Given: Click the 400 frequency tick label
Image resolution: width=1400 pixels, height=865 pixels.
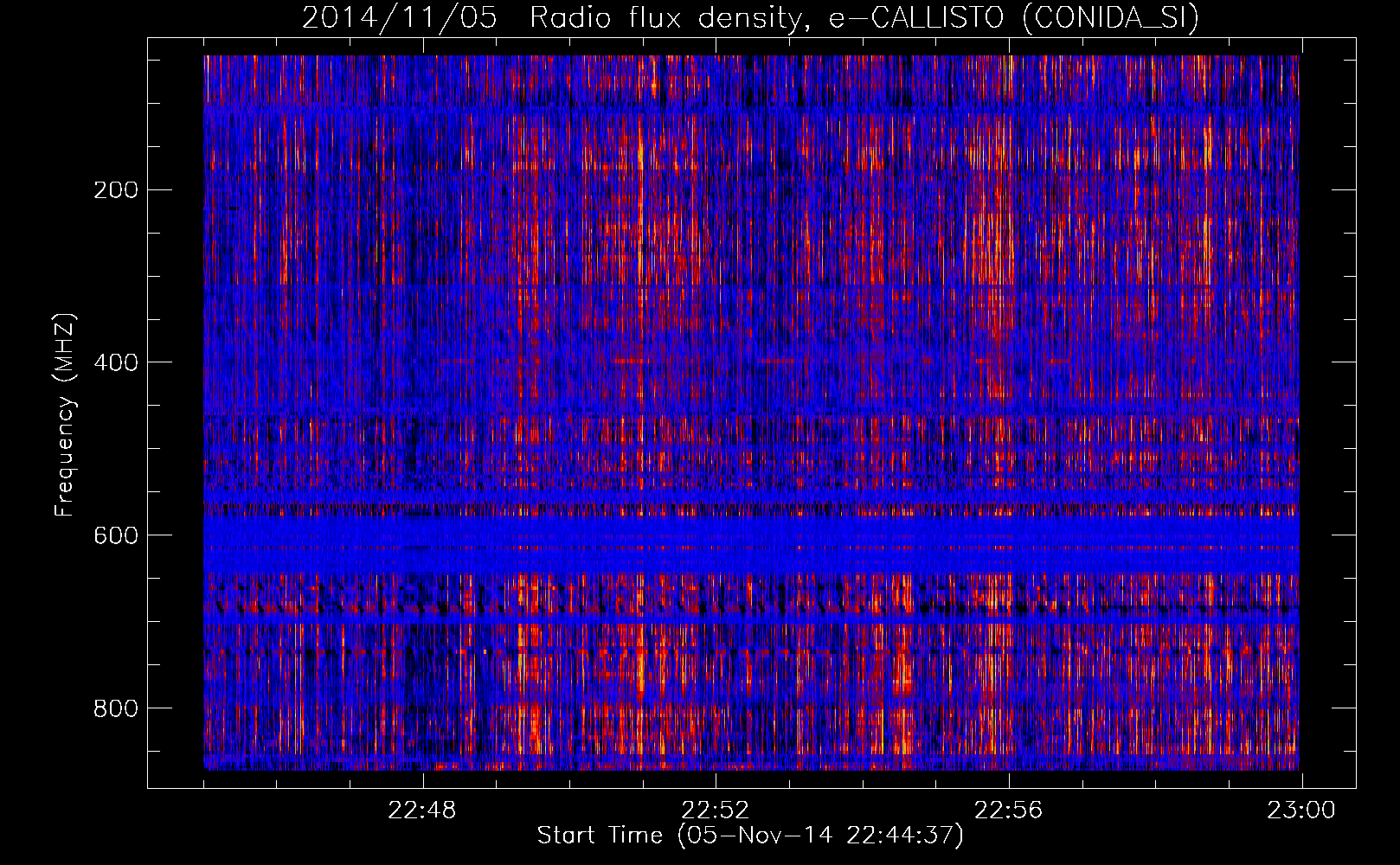Looking at the screenshot, I should click(x=115, y=362).
